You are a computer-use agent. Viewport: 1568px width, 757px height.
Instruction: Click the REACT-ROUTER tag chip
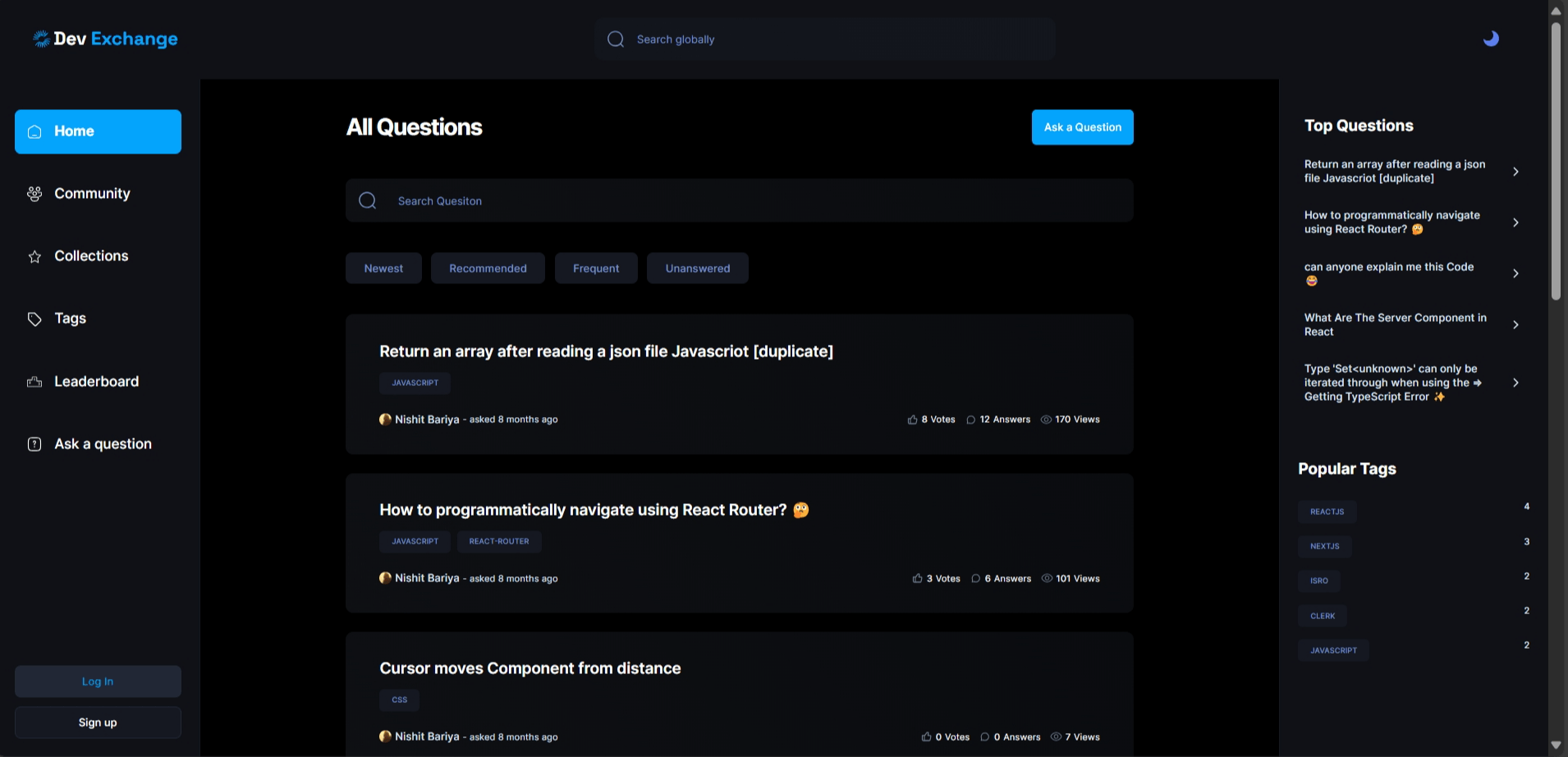[x=499, y=541]
